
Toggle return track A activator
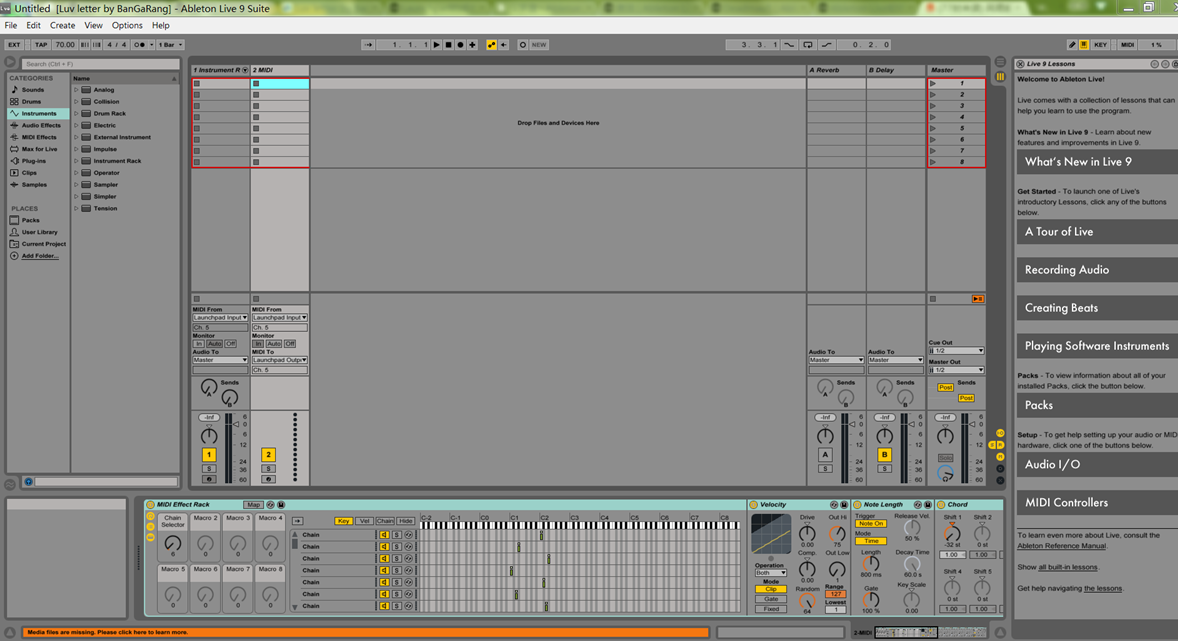point(825,455)
